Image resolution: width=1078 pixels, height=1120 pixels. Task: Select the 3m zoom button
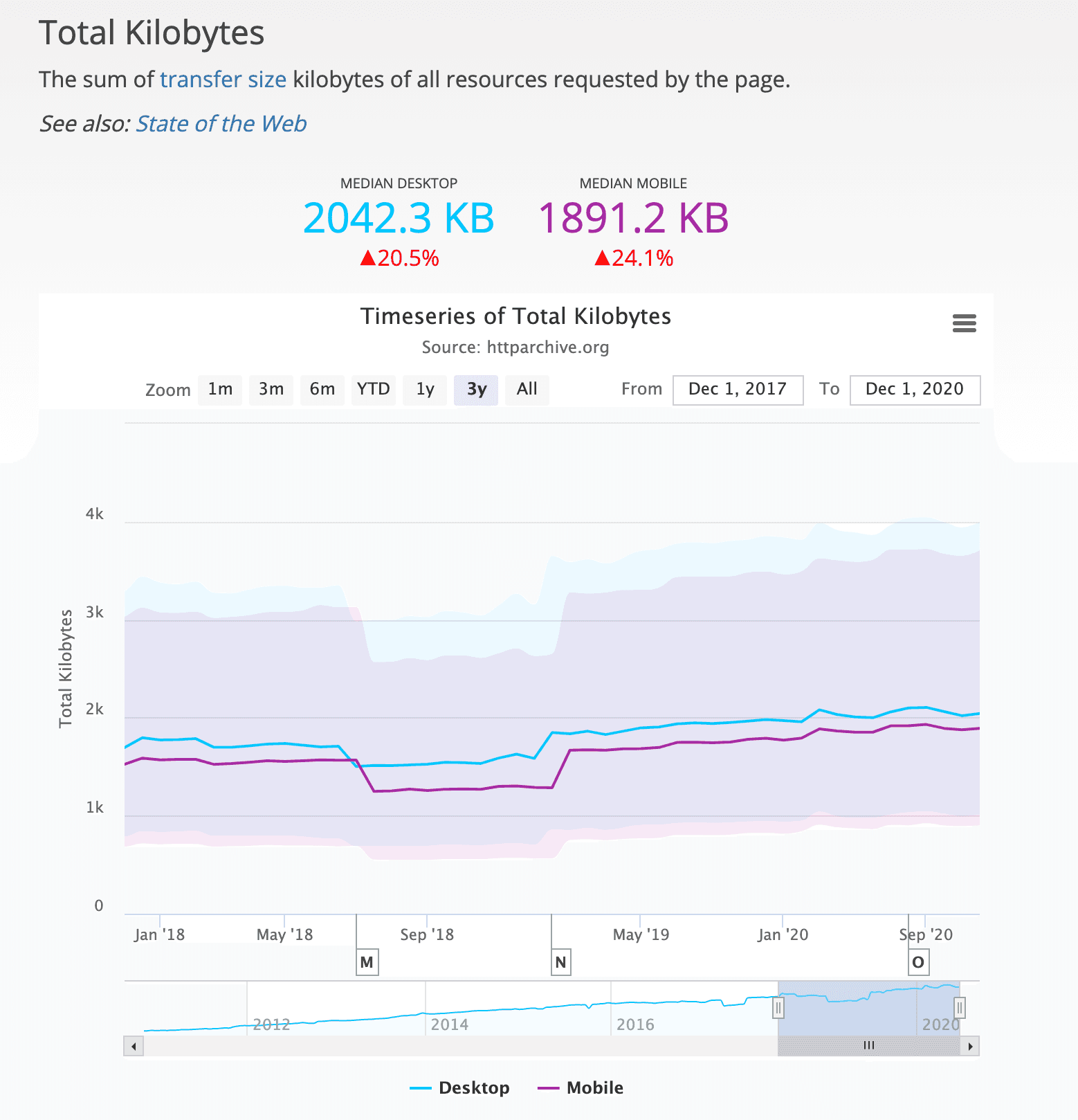271,390
